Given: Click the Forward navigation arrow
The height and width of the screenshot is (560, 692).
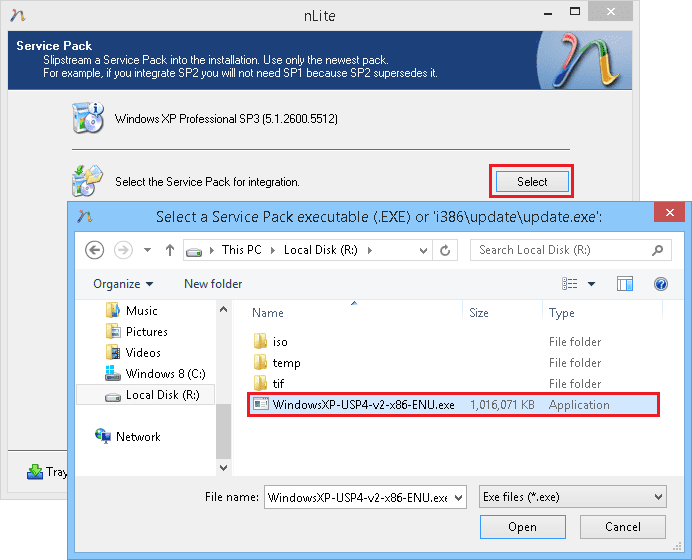Looking at the screenshot, I should pyautogui.click(x=122, y=250).
